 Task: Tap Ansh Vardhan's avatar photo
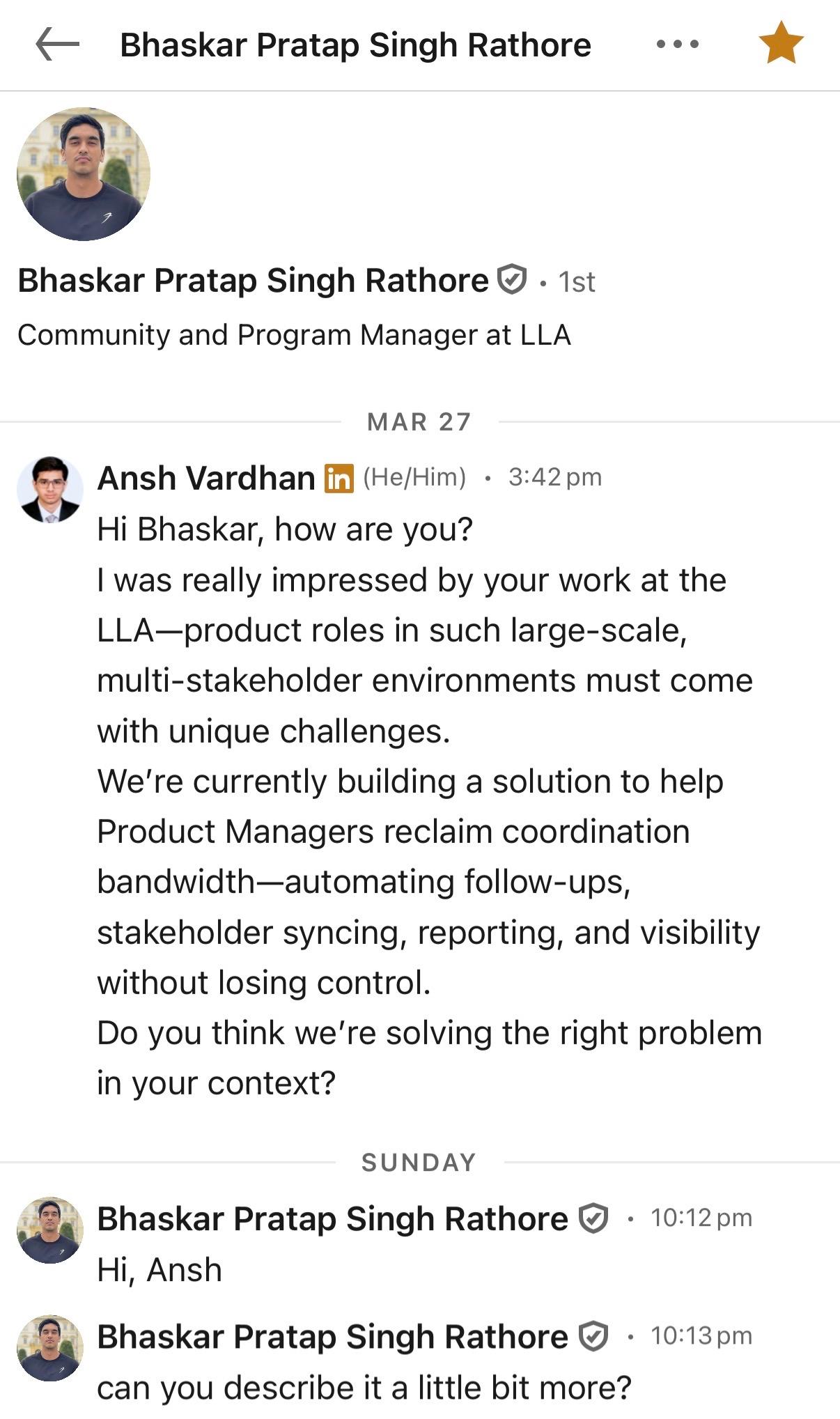click(49, 490)
